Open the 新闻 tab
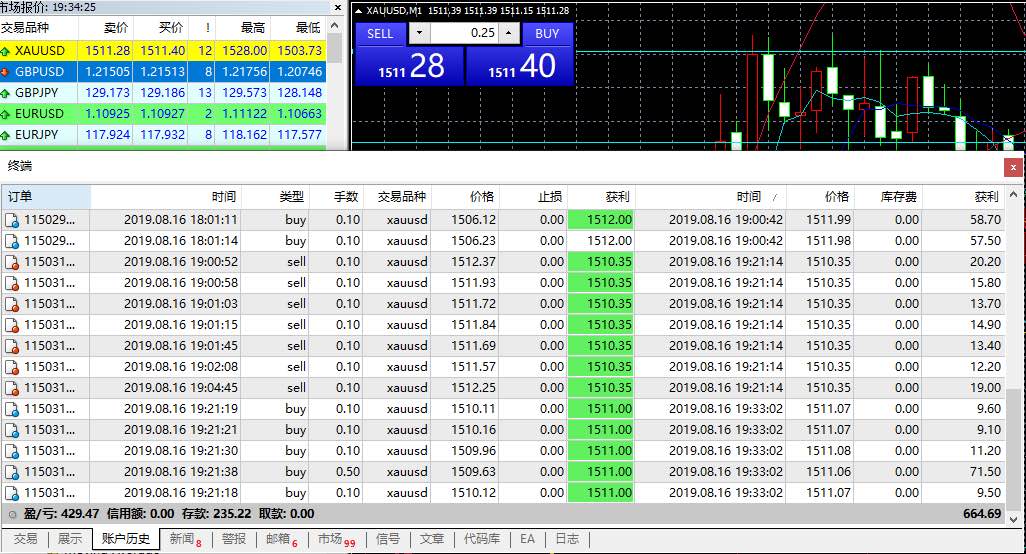 point(185,539)
